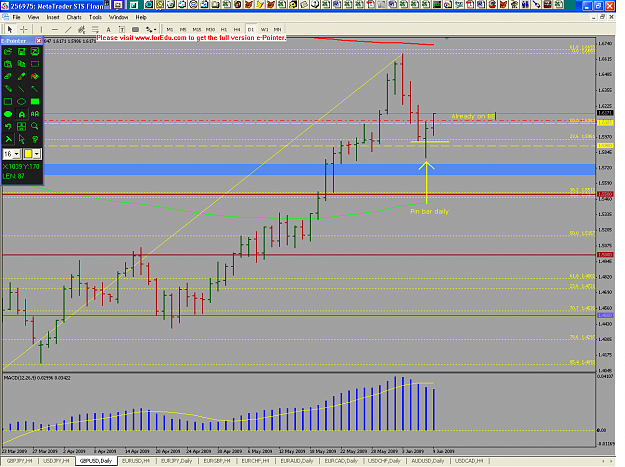
Task: Select horizontal line tool in toolbar
Action: [x=55, y=29]
